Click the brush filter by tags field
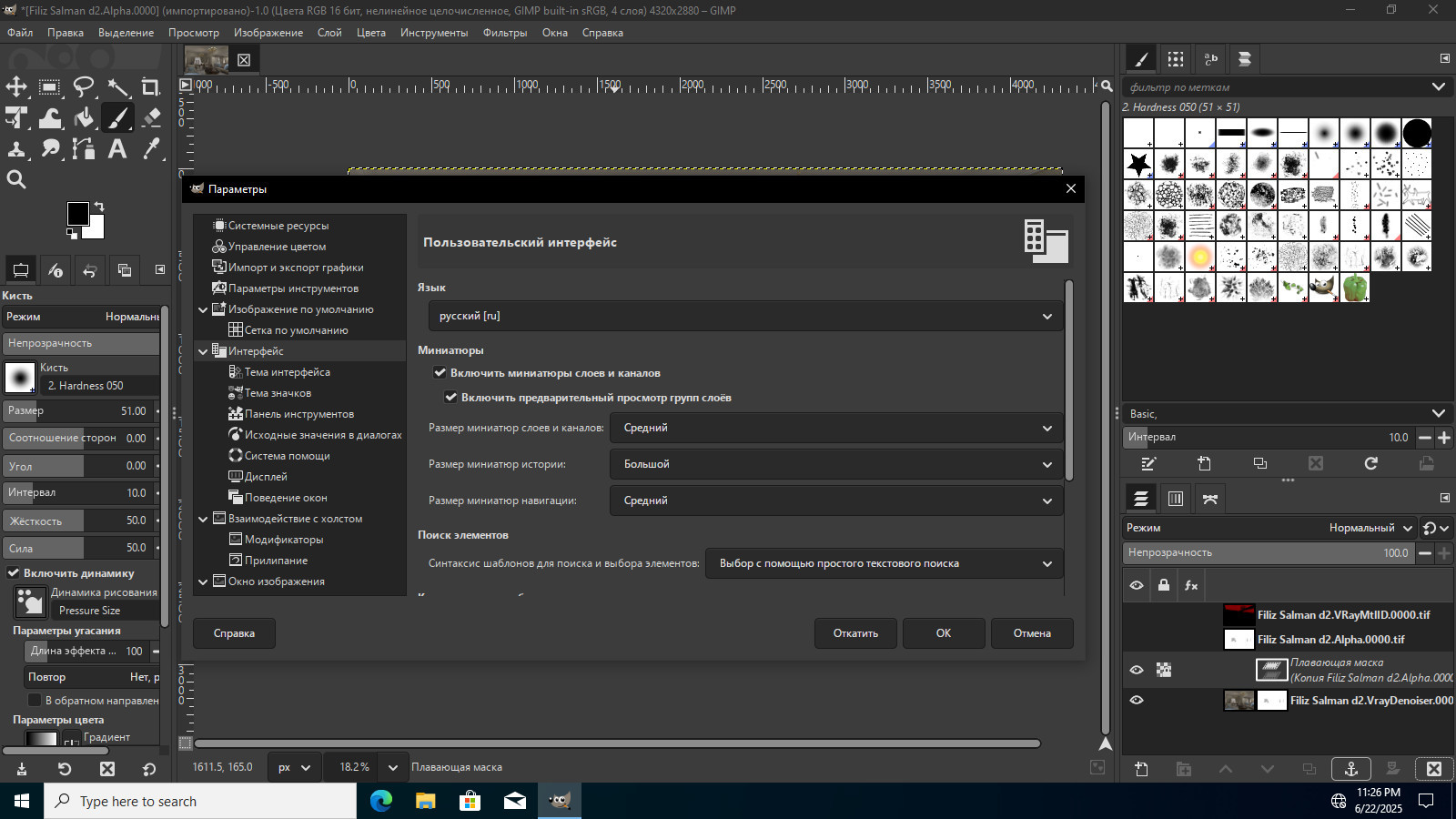 (1287, 87)
